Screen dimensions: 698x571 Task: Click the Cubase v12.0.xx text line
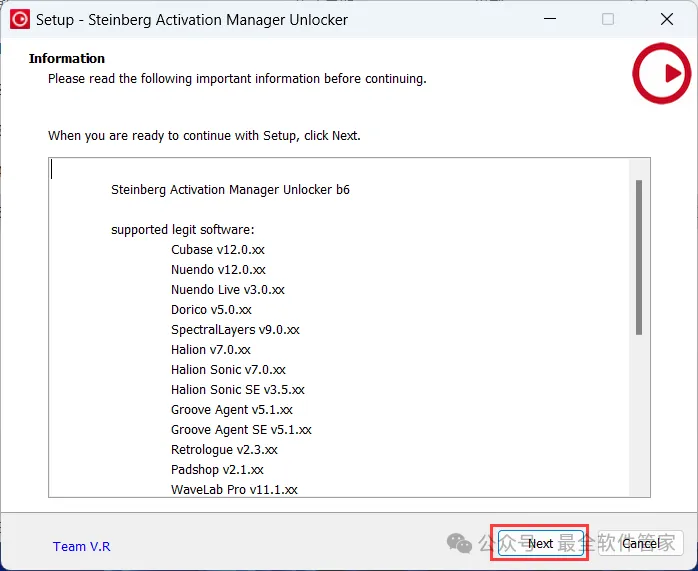click(x=217, y=250)
